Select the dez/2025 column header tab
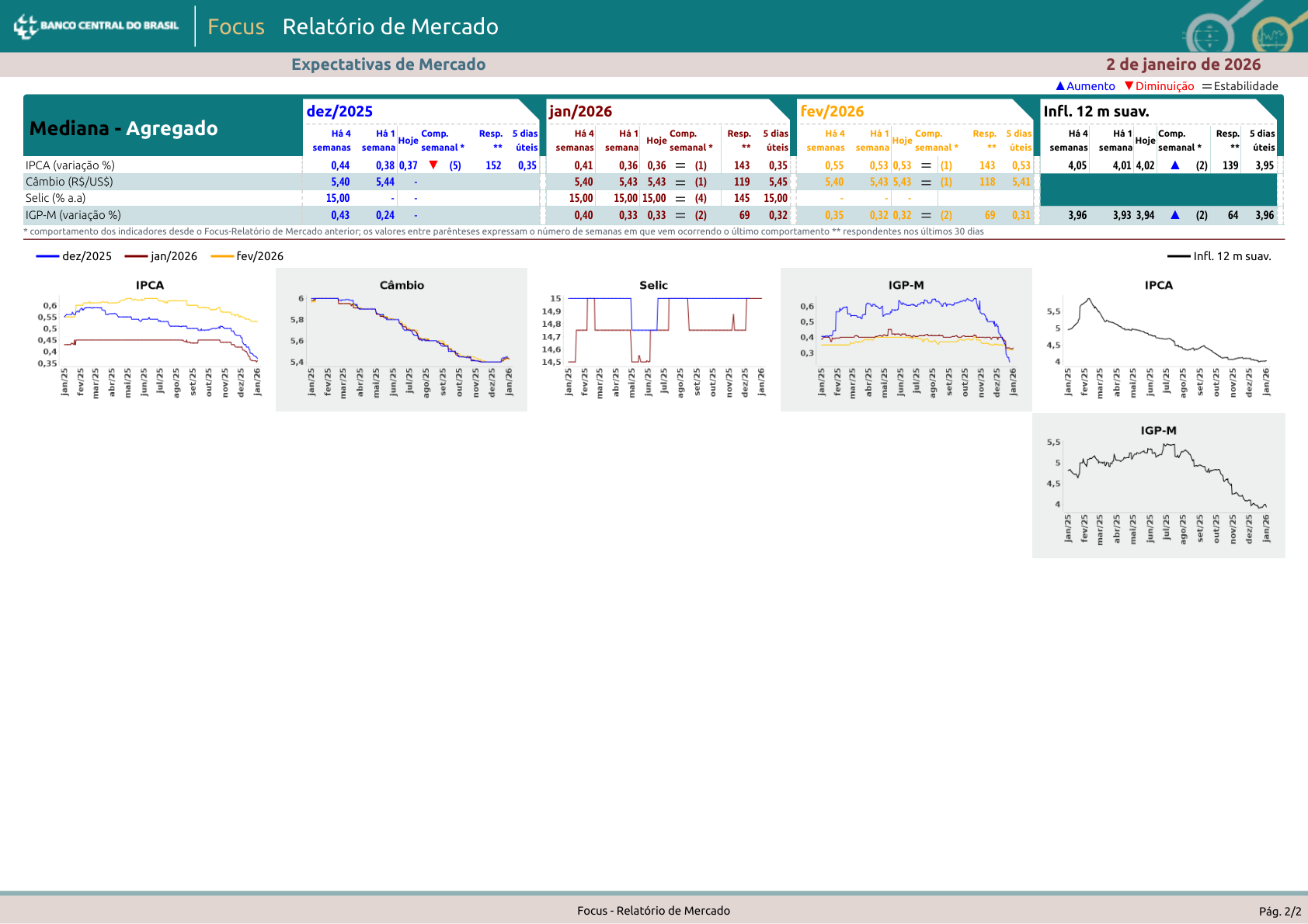 [339, 111]
